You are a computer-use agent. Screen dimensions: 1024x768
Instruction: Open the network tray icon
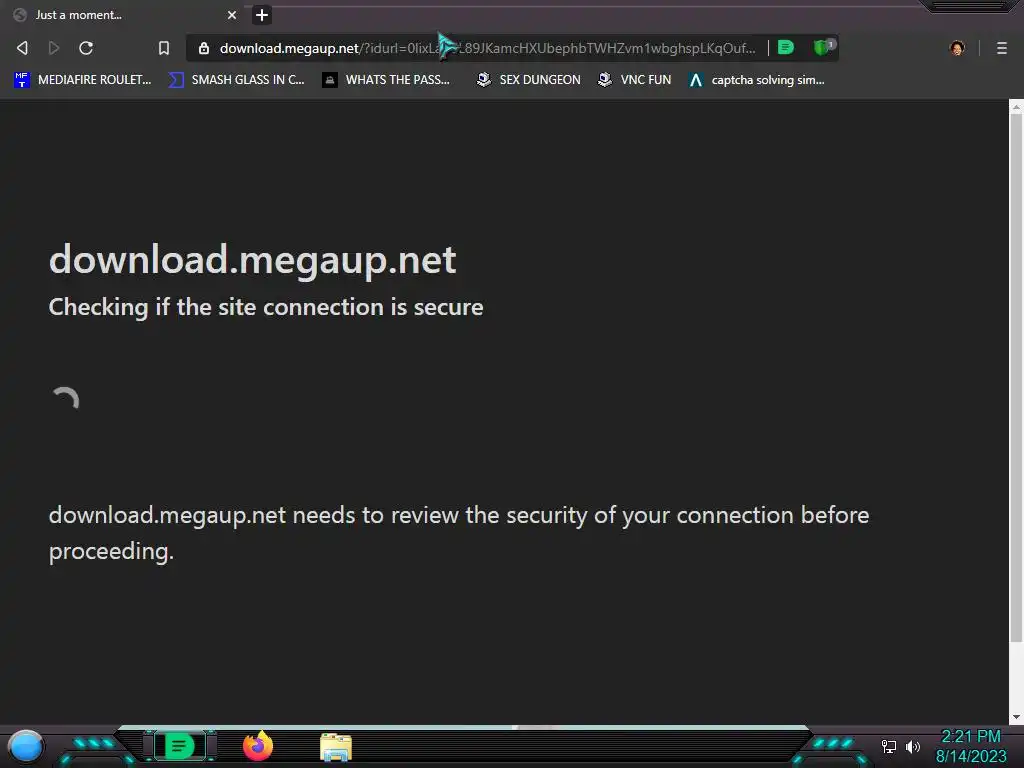click(889, 746)
